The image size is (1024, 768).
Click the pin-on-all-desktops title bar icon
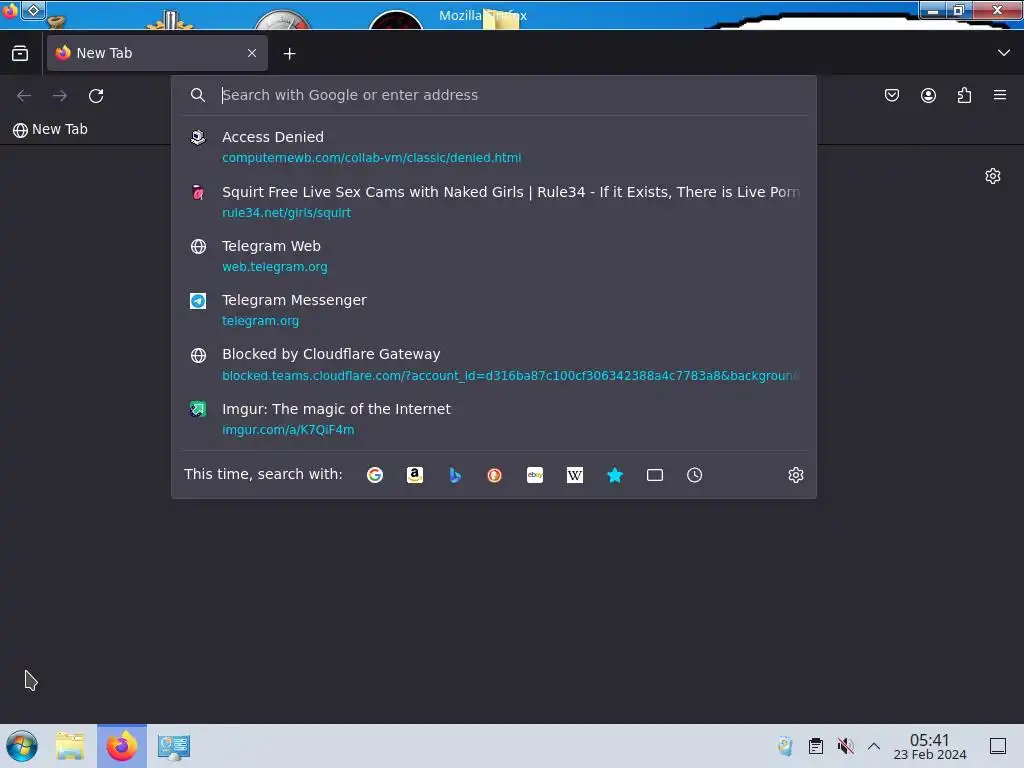click(x=33, y=10)
